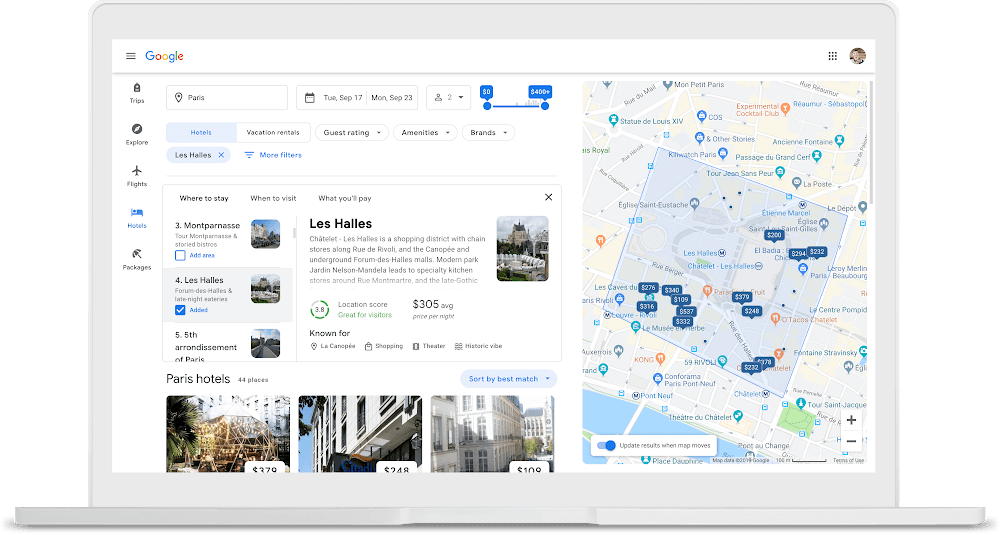Open the Google apps grid

(x=832, y=56)
